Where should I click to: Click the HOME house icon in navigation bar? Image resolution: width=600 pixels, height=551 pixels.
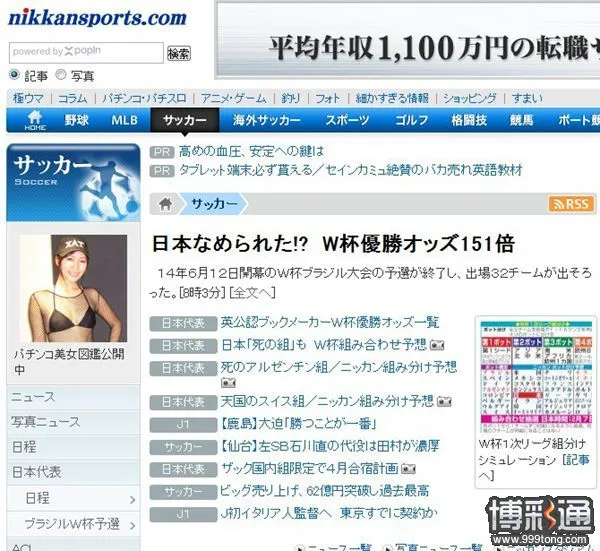[x=35, y=120]
